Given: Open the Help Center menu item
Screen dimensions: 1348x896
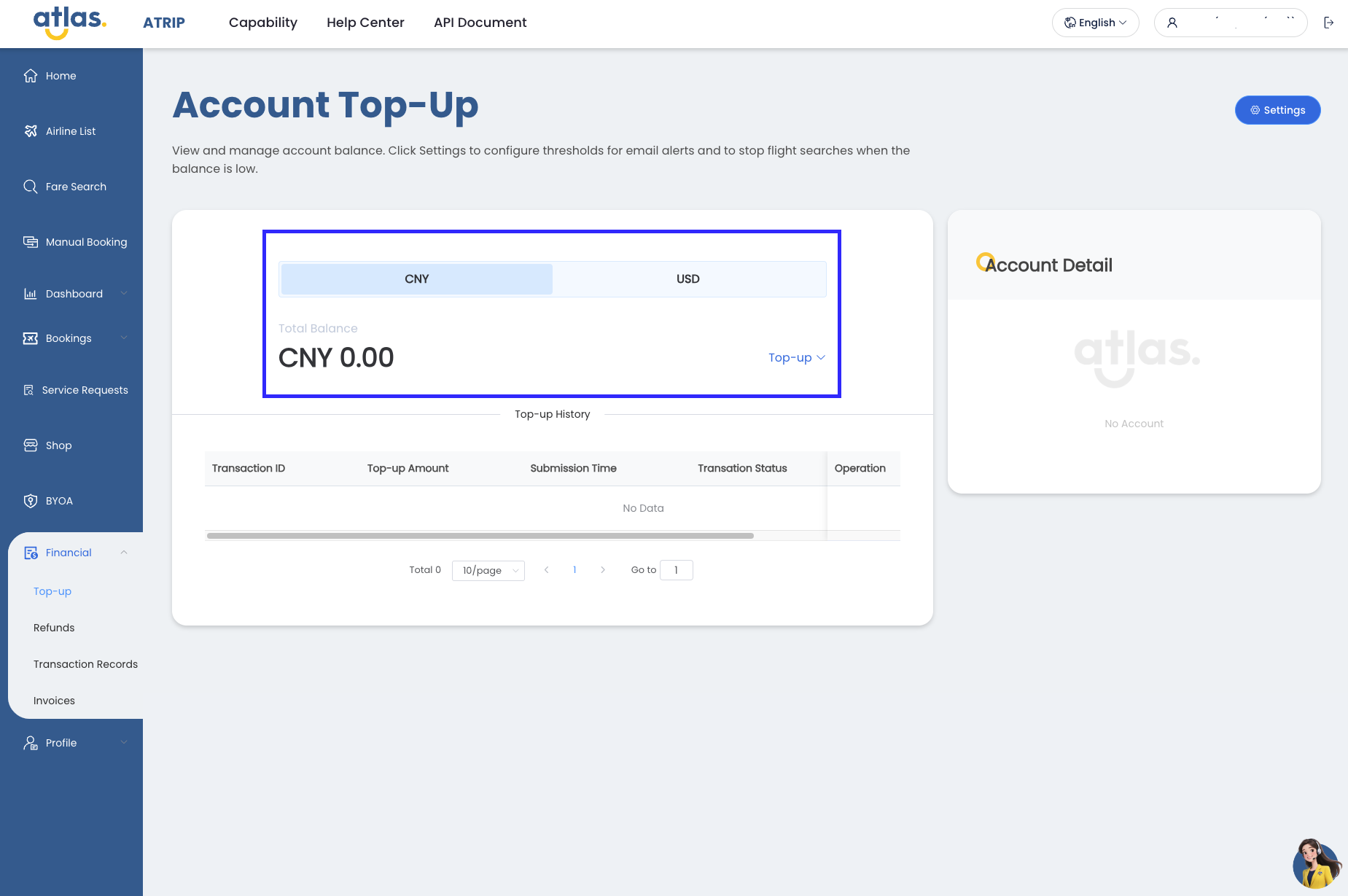Looking at the screenshot, I should pyautogui.click(x=365, y=23).
